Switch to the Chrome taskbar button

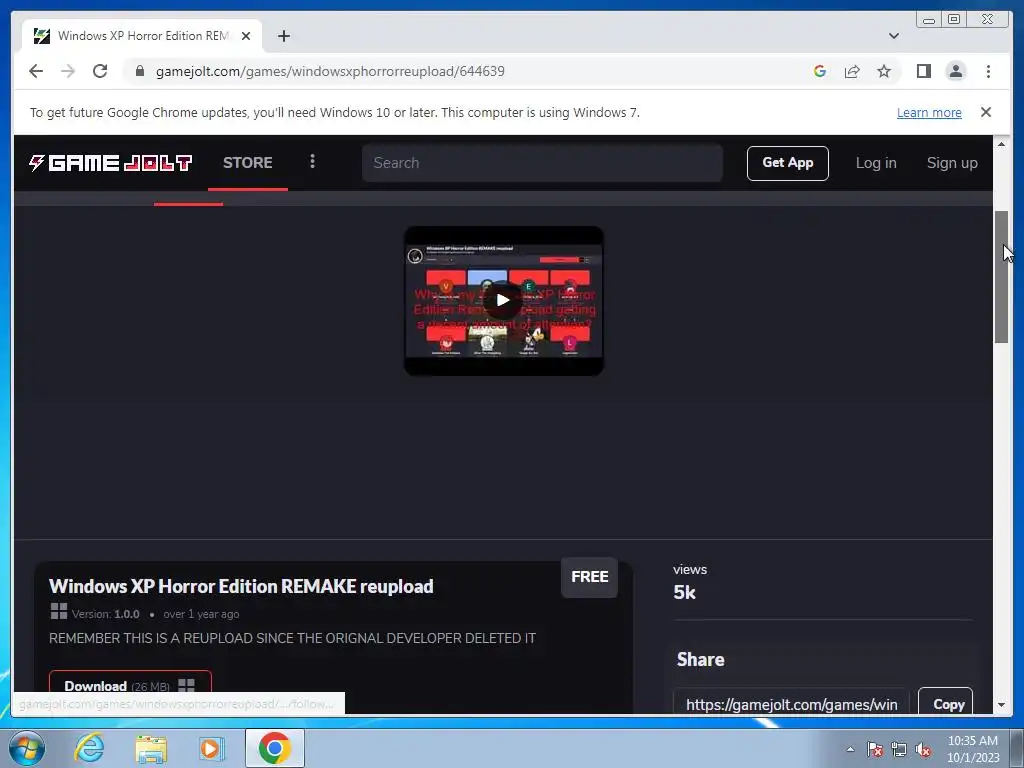click(x=275, y=748)
